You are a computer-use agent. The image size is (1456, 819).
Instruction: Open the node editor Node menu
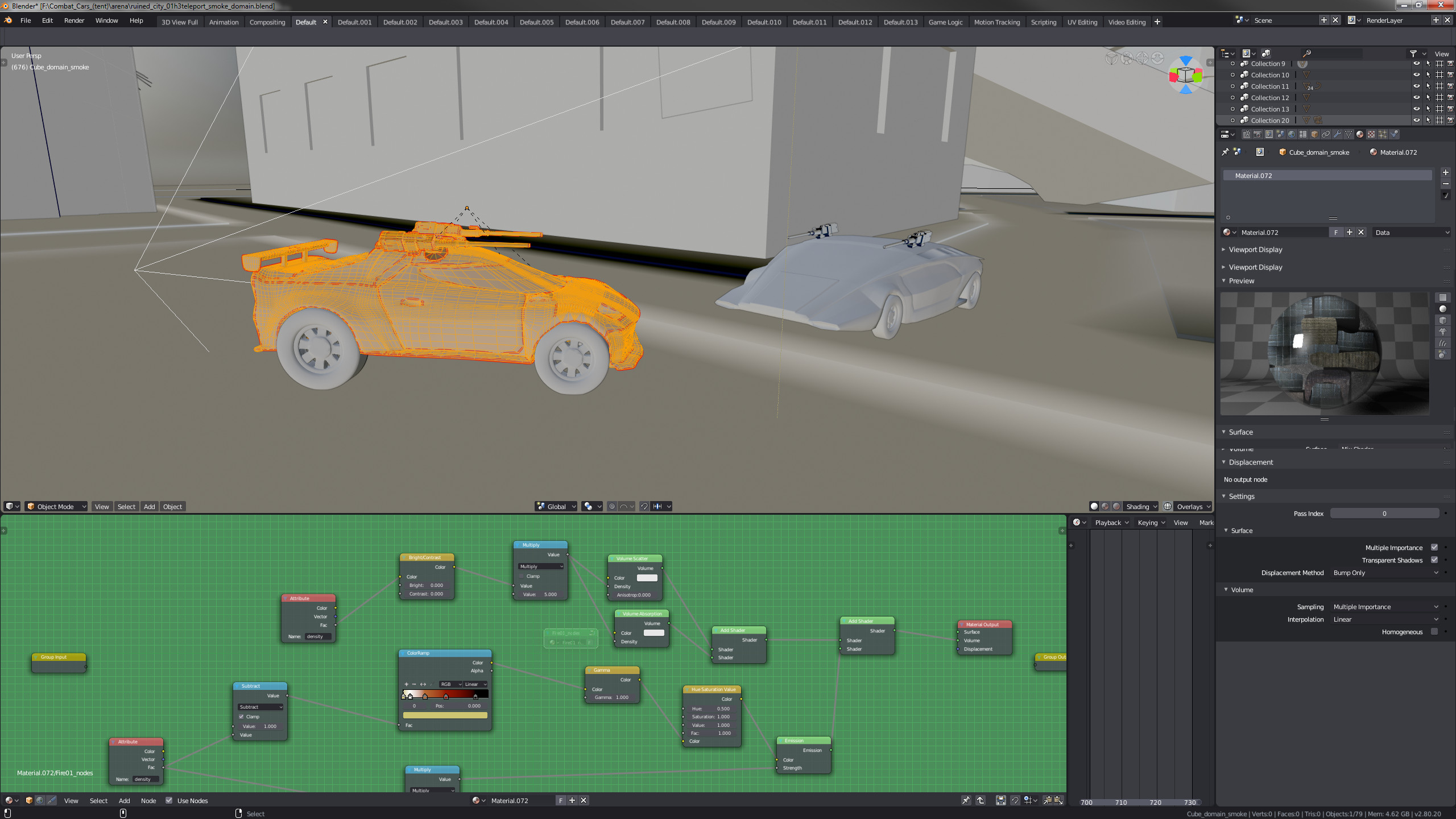pyautogui.click(x=148, y=800)
